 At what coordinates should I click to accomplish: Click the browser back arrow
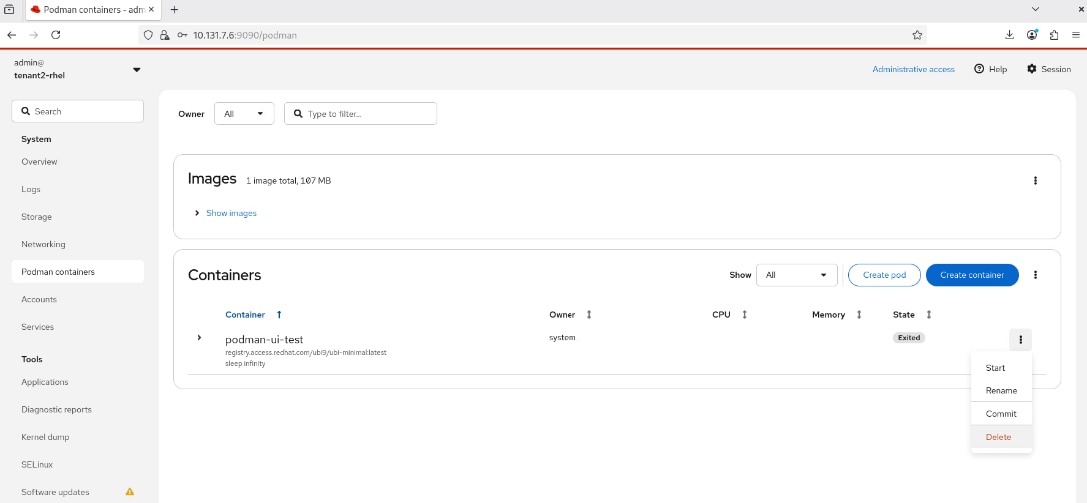click(x=12, y=35)
